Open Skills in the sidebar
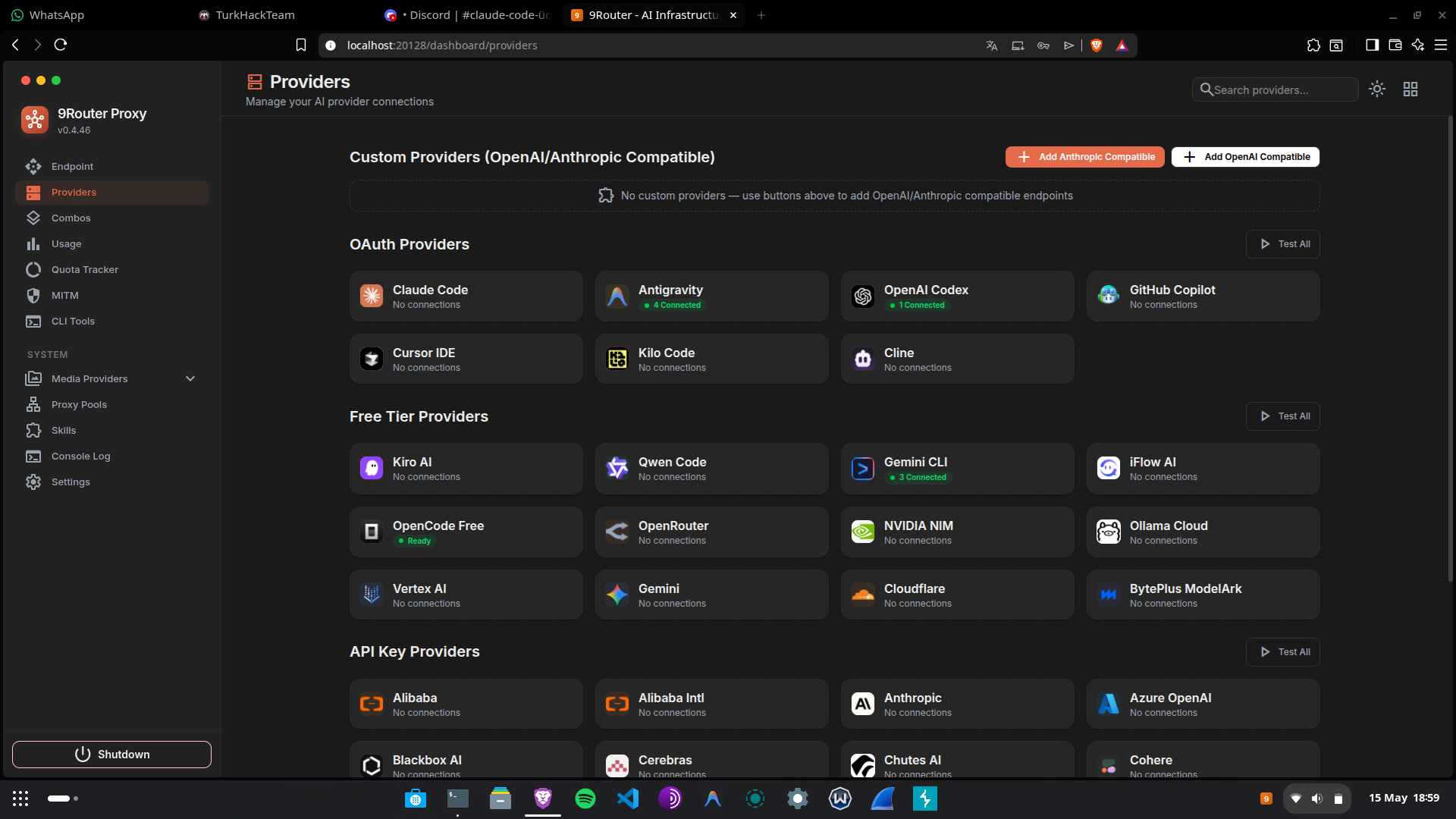Screen dimensions: 1456x819 click(x=111, y=431)
